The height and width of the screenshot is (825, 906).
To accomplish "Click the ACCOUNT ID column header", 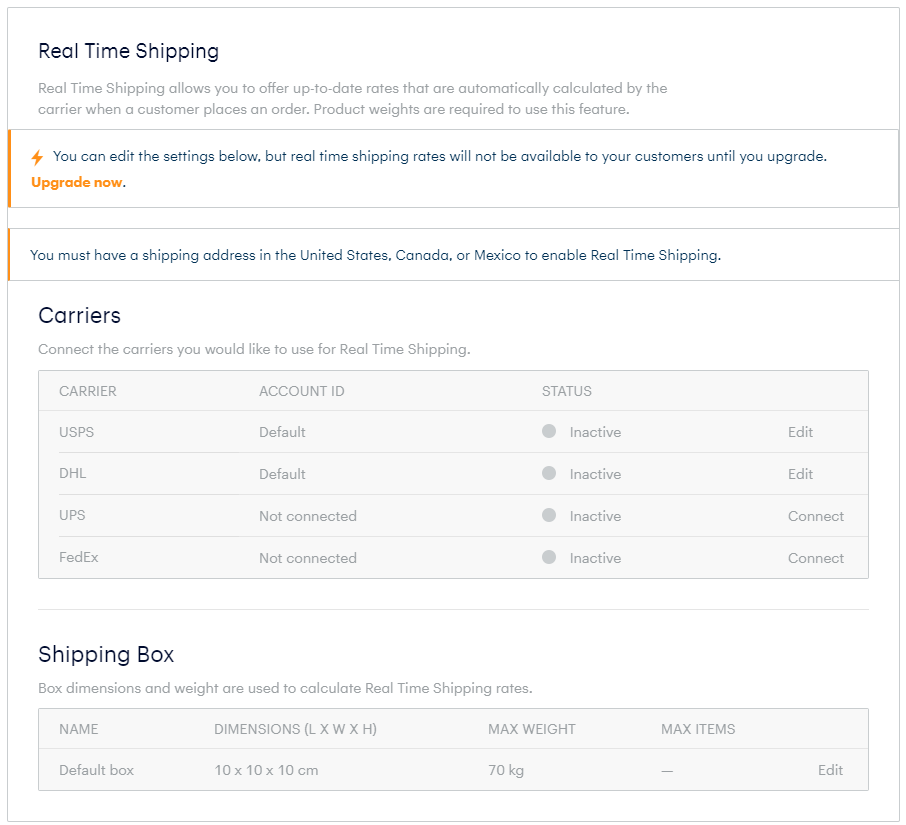I will click(x=302, y=391).
